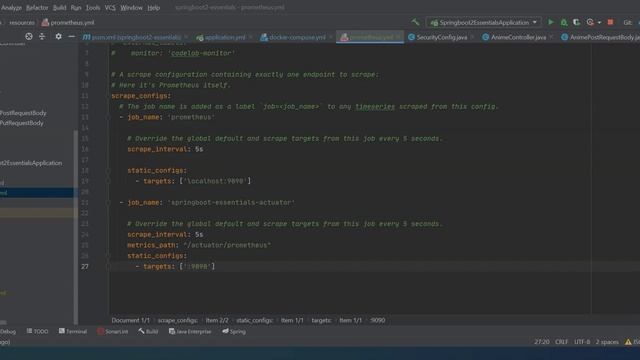Open the Refactor menu

37,8
